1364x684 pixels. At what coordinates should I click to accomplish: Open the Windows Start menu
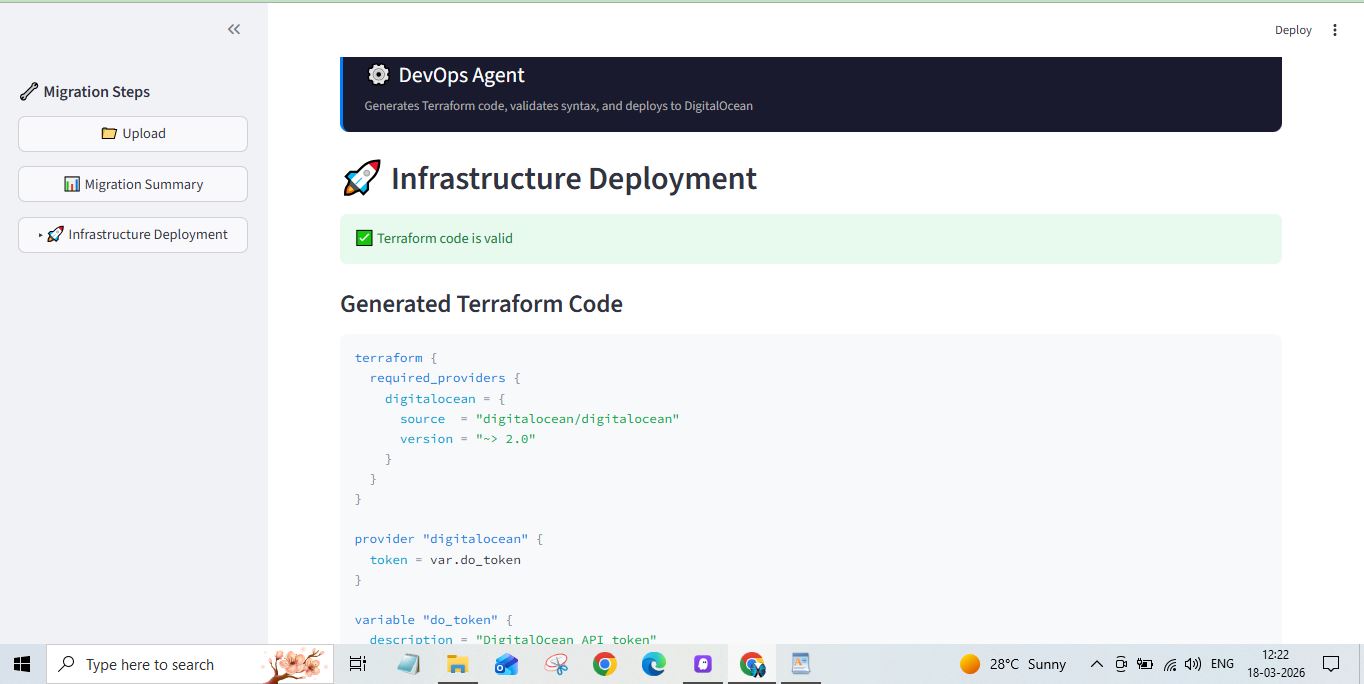click(x=22, y=664)
